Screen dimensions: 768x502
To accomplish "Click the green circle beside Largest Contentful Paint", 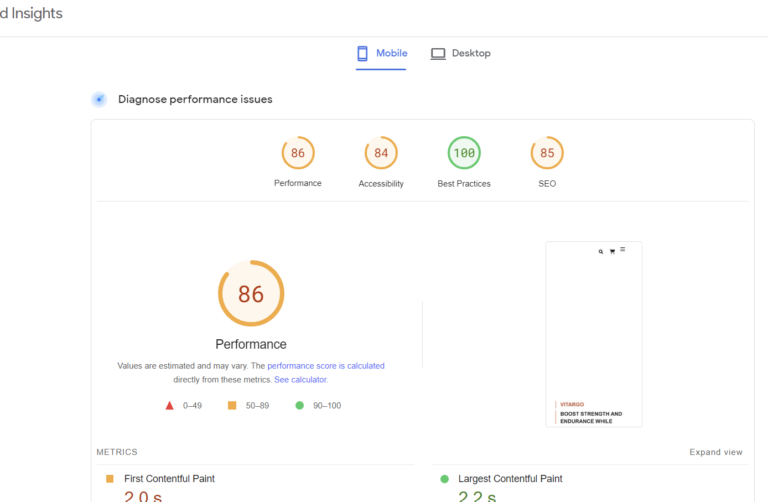I will [x=444, y=479].
